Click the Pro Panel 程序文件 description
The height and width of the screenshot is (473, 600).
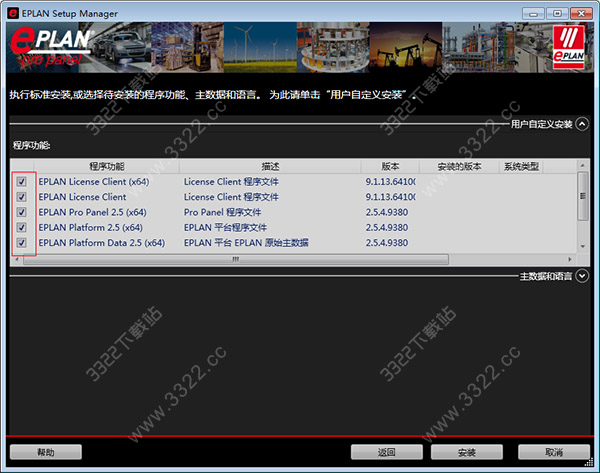point(222,212)
